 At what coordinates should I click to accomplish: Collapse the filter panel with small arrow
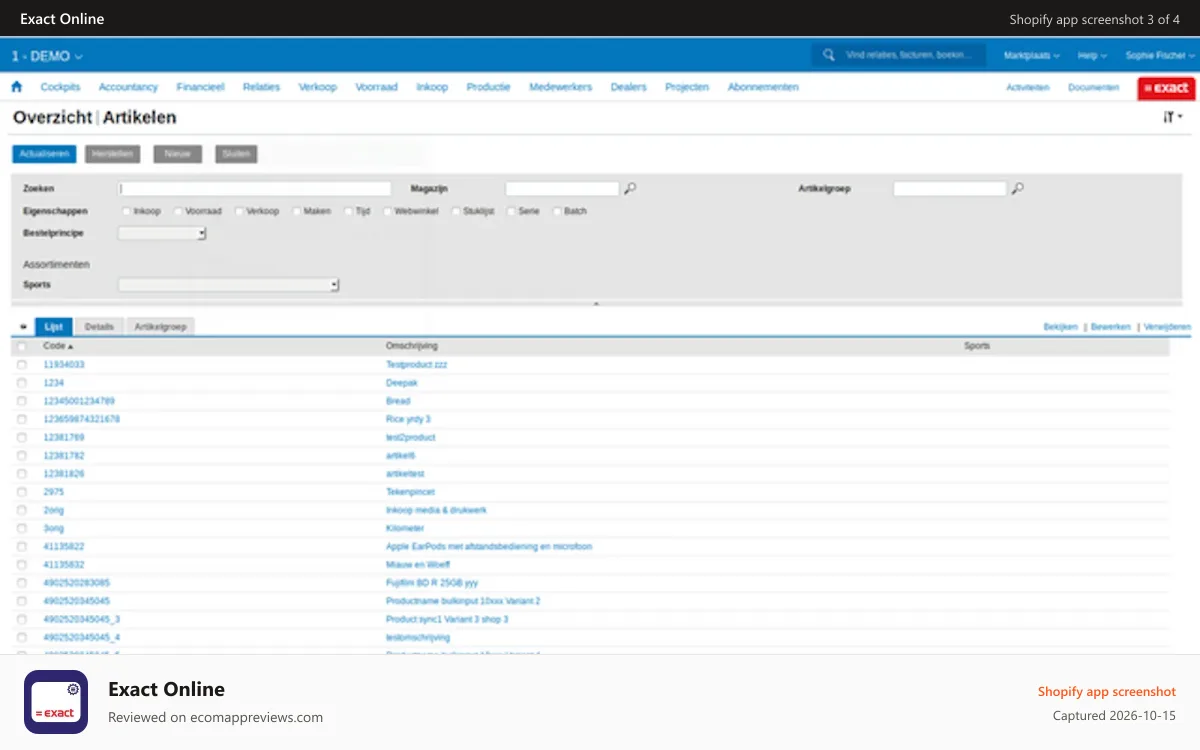(x=596, y=303)
